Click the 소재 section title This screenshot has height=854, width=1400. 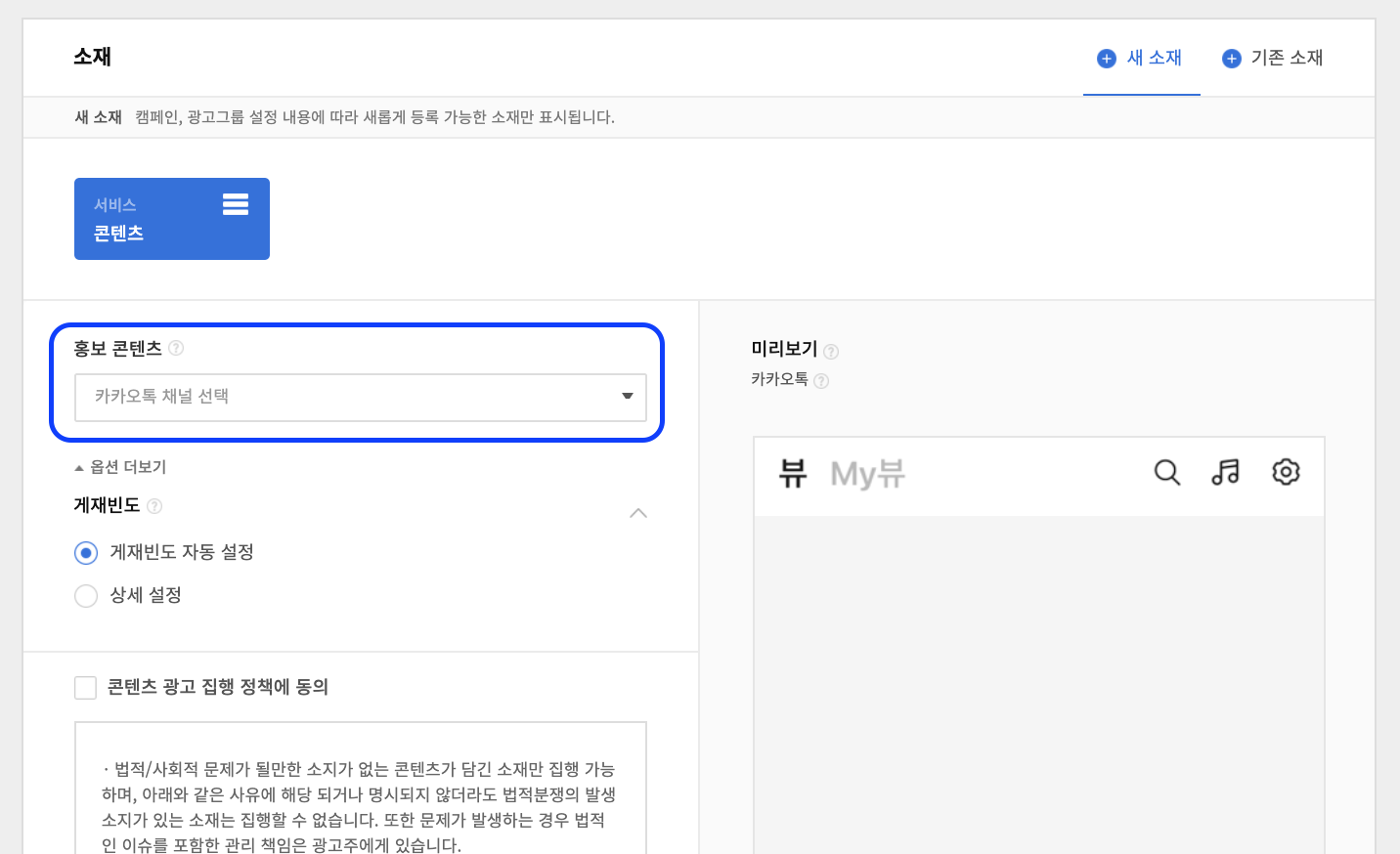click(93, 57)
